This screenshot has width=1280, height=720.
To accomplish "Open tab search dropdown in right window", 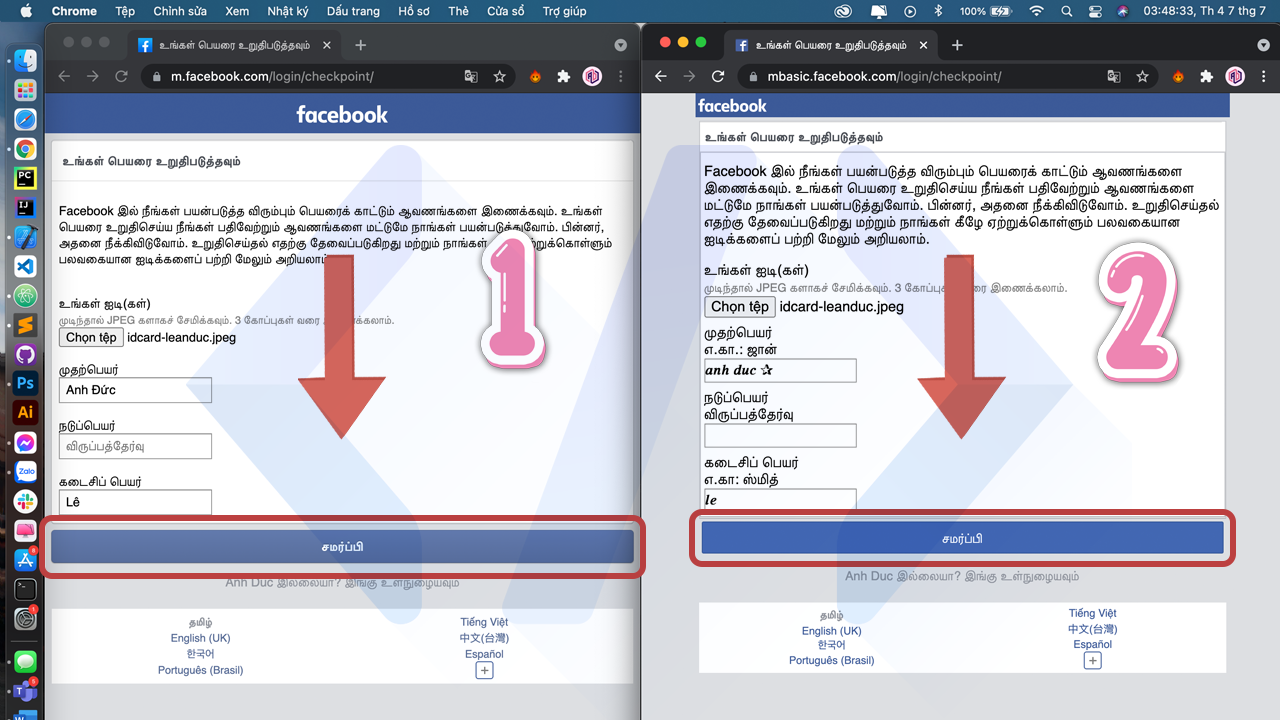I will point(1262,45).
